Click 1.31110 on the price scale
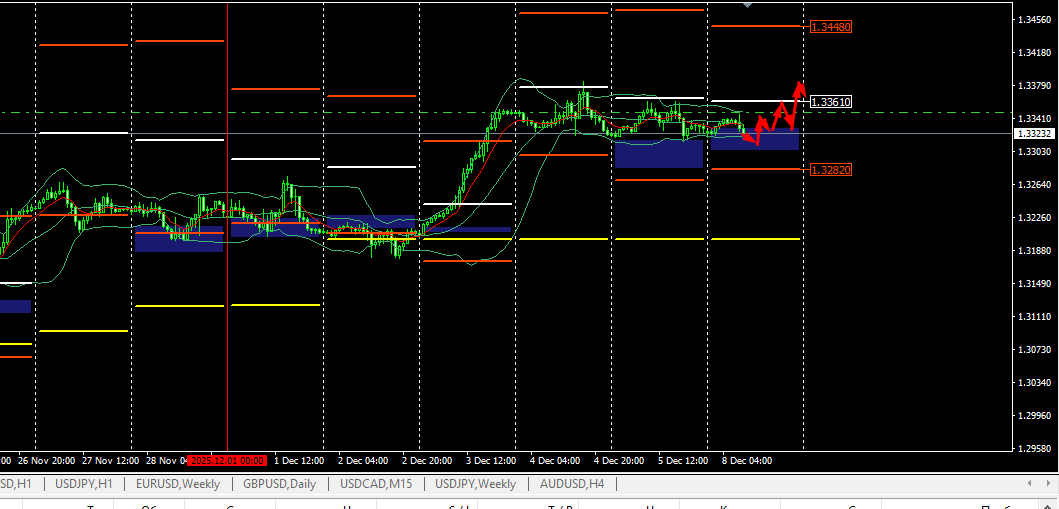This screenshot has width=1059, height=509. click(1035, 317)
